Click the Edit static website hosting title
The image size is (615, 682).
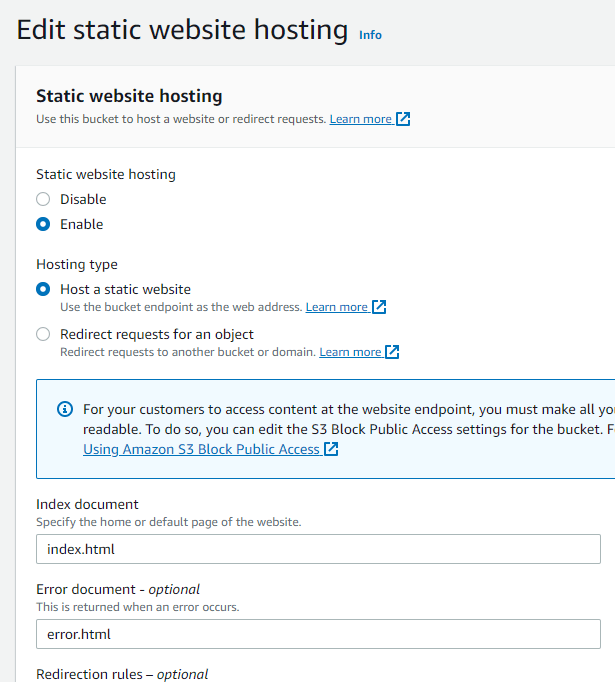pos(182,30)
